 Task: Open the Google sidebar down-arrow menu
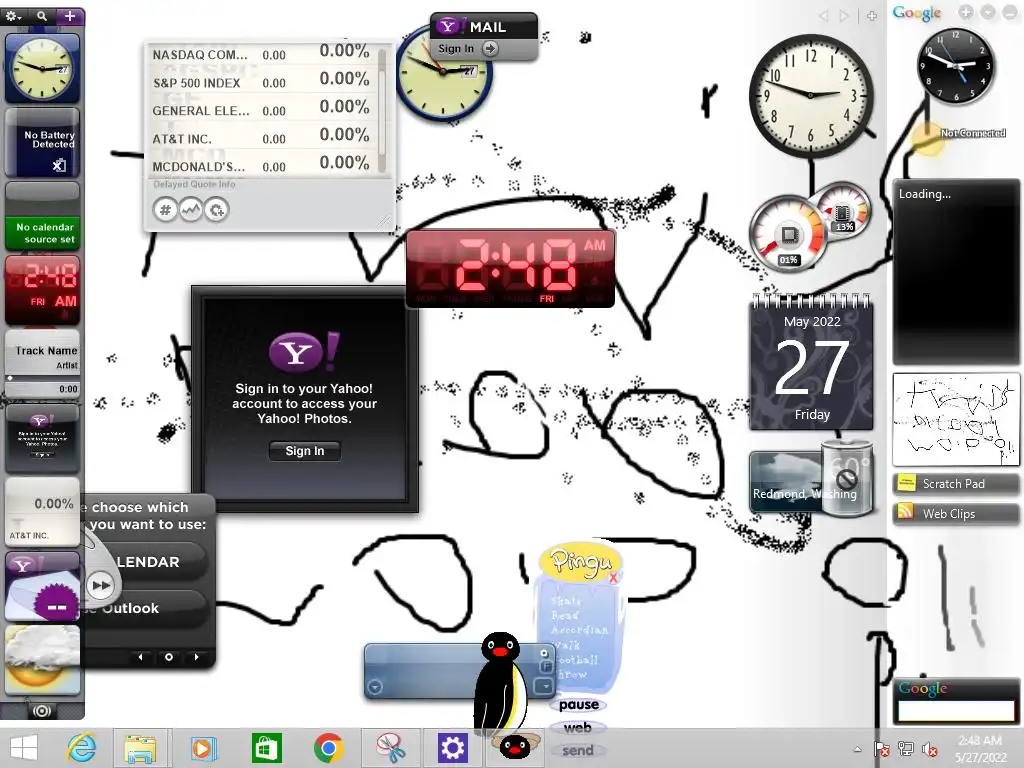988,12
